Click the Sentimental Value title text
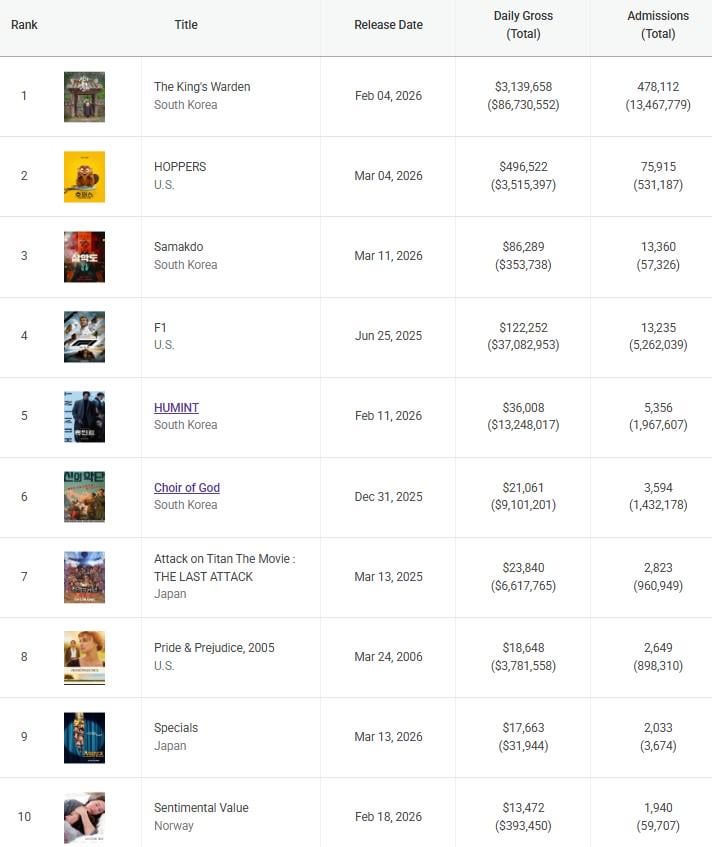The height and width of the screenshot is (847, 712). [x=201, y=808]
